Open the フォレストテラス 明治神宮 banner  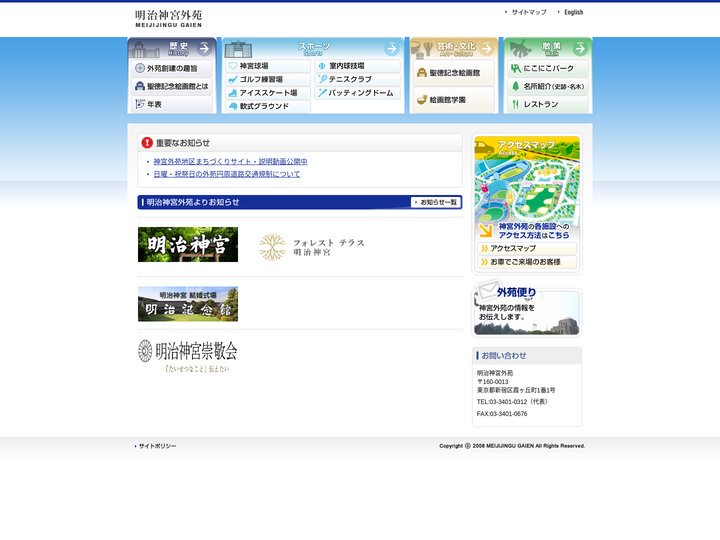[x=311, y=247]
